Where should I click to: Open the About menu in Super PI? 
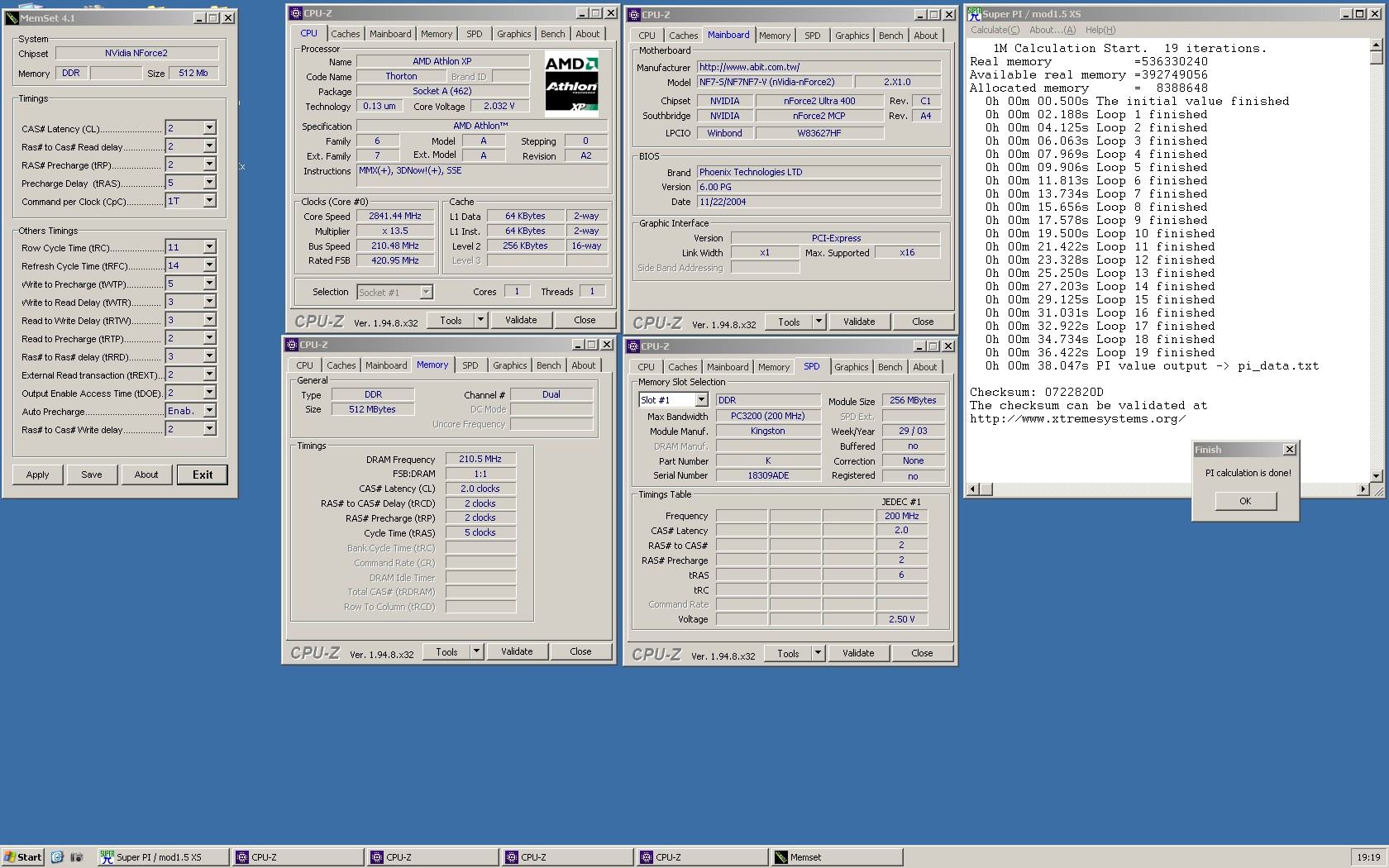pos(1052,30)
